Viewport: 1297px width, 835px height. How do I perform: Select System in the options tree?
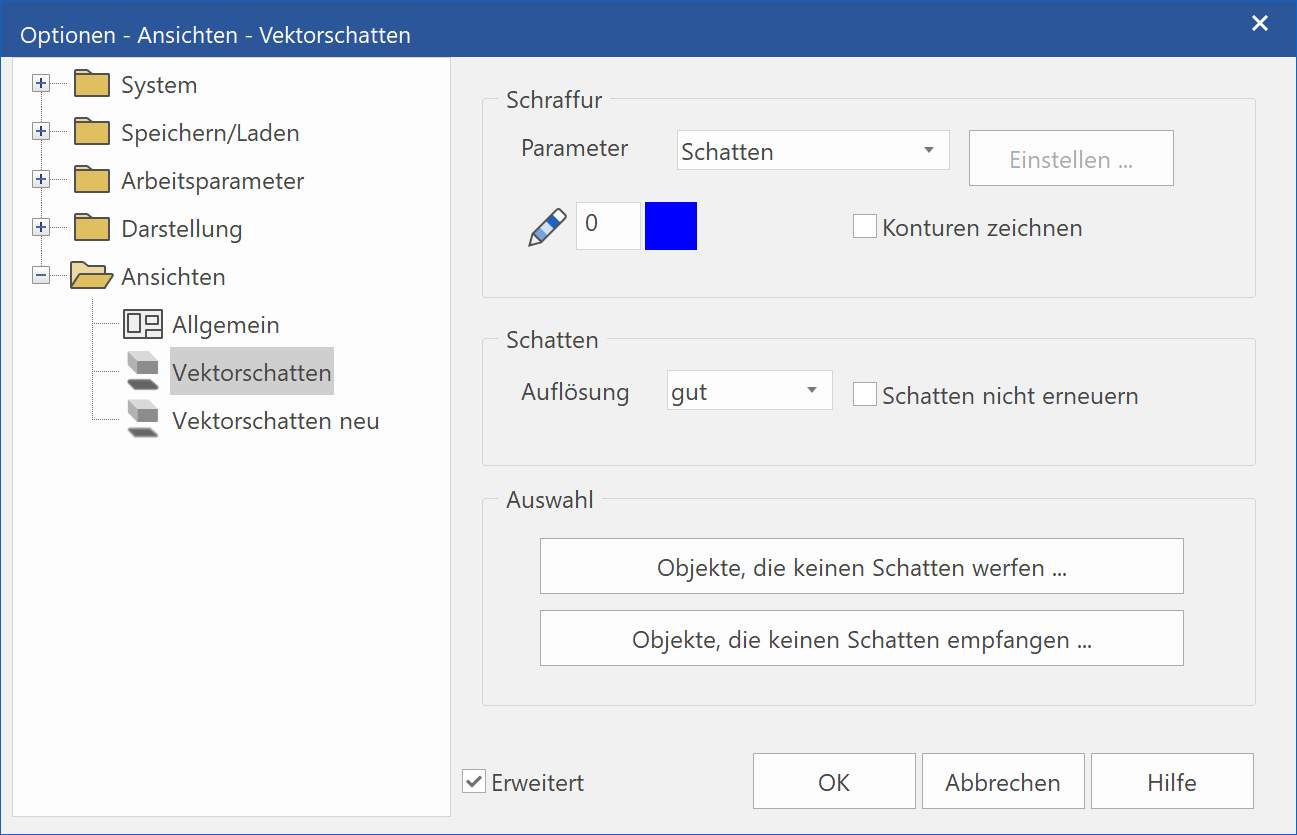click(159, 85)
